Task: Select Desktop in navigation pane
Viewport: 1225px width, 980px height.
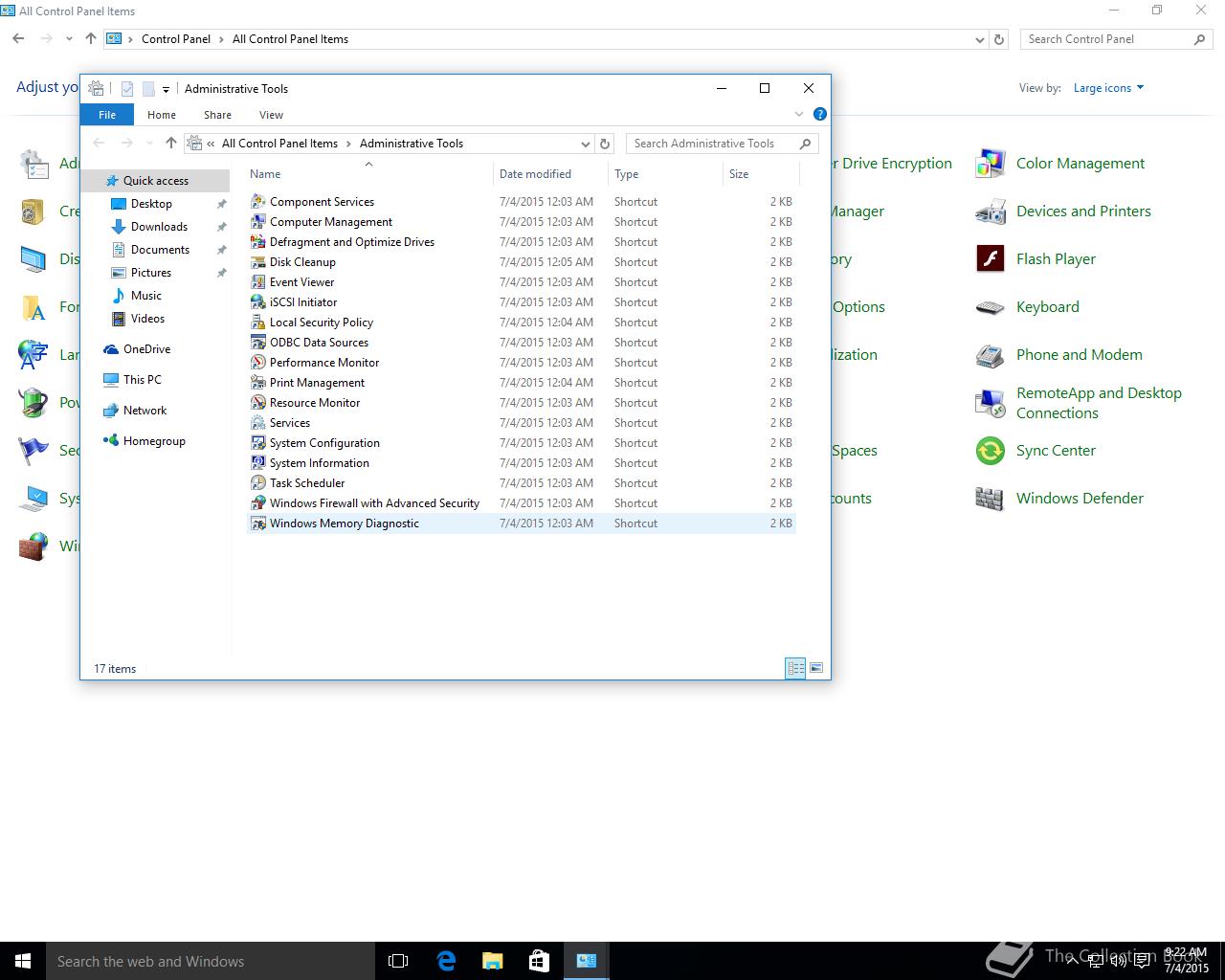Action: click(151, 204)
